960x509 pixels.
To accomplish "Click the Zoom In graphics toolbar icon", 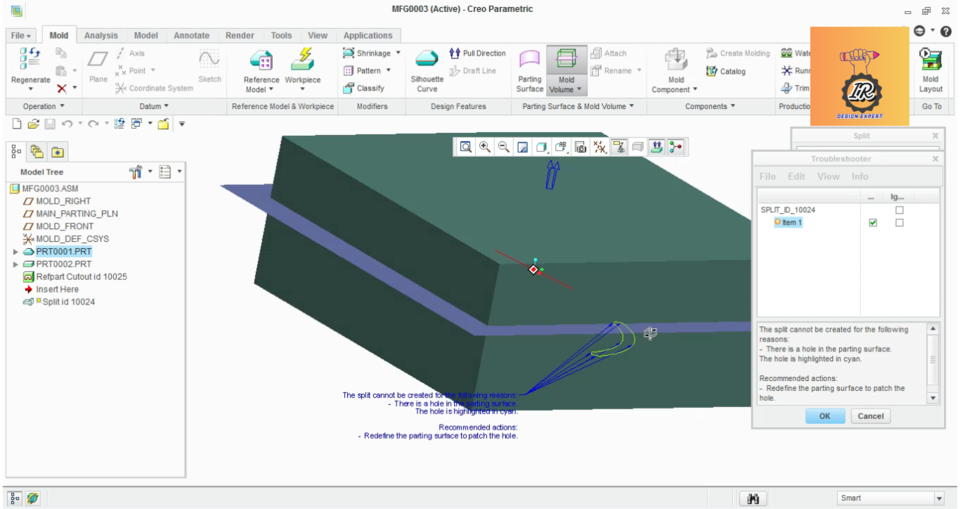I will pyautogui.click(x=485, y=147).
